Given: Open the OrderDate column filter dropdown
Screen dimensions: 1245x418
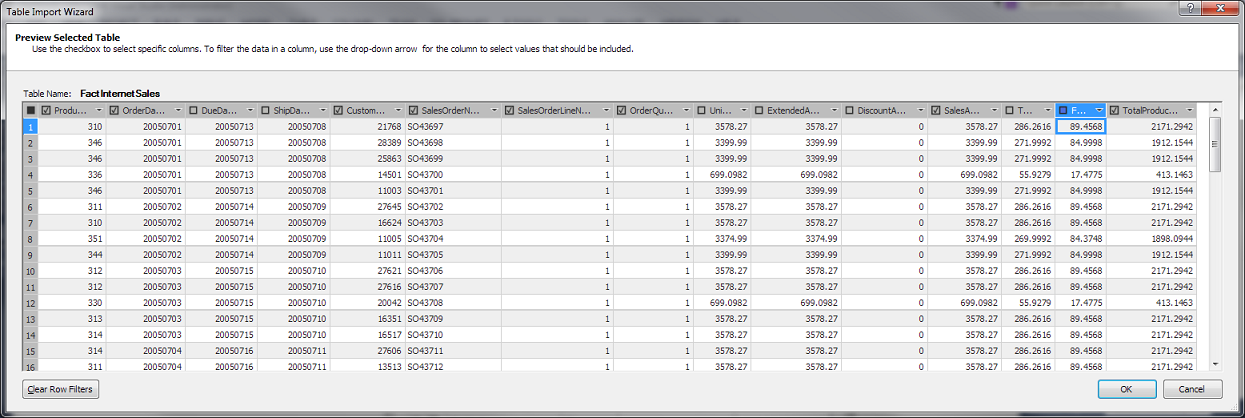Looking at the screenshot, I should click(177, 110).
